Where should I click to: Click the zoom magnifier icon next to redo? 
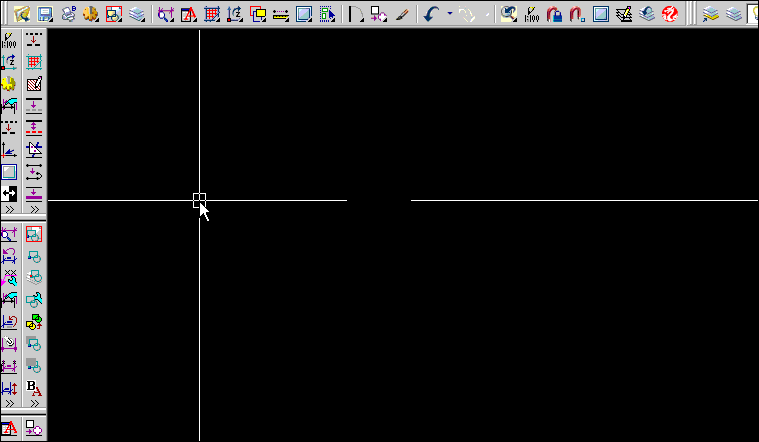click(x=509, y=15)
